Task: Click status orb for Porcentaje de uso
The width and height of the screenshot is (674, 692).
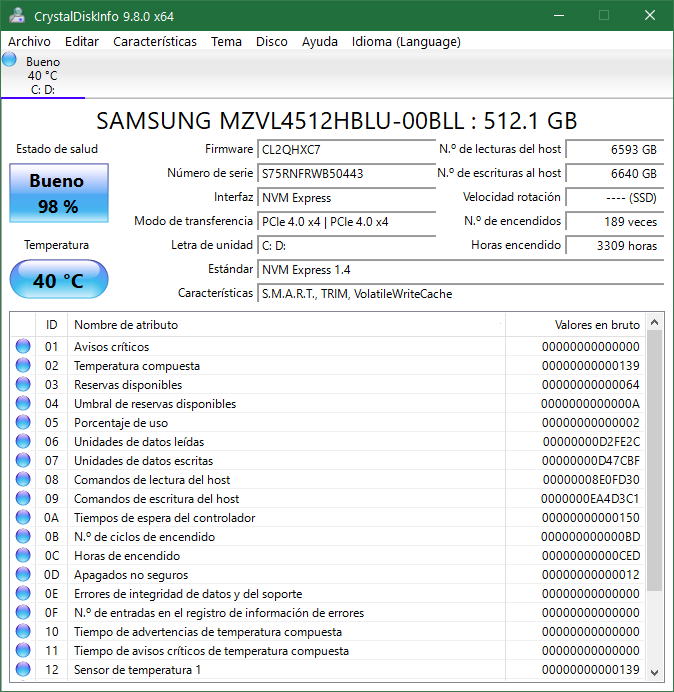Action: [23, 423]
